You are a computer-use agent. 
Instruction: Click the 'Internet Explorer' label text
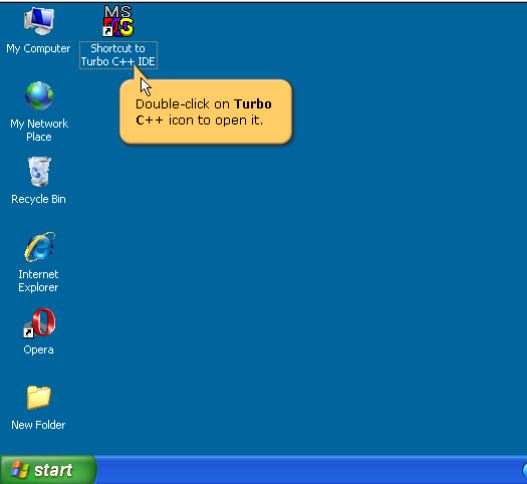38,281
